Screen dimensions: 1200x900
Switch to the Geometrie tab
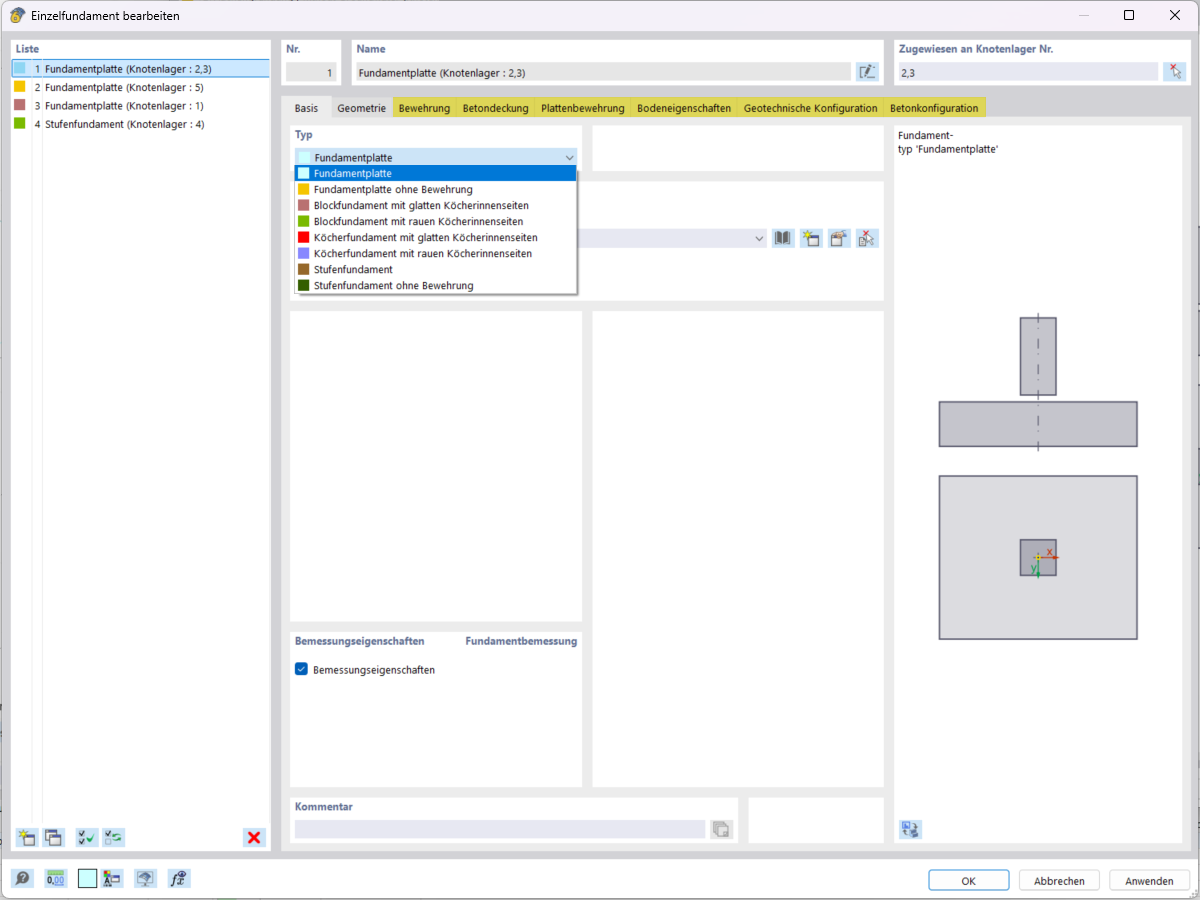point(361,108)
